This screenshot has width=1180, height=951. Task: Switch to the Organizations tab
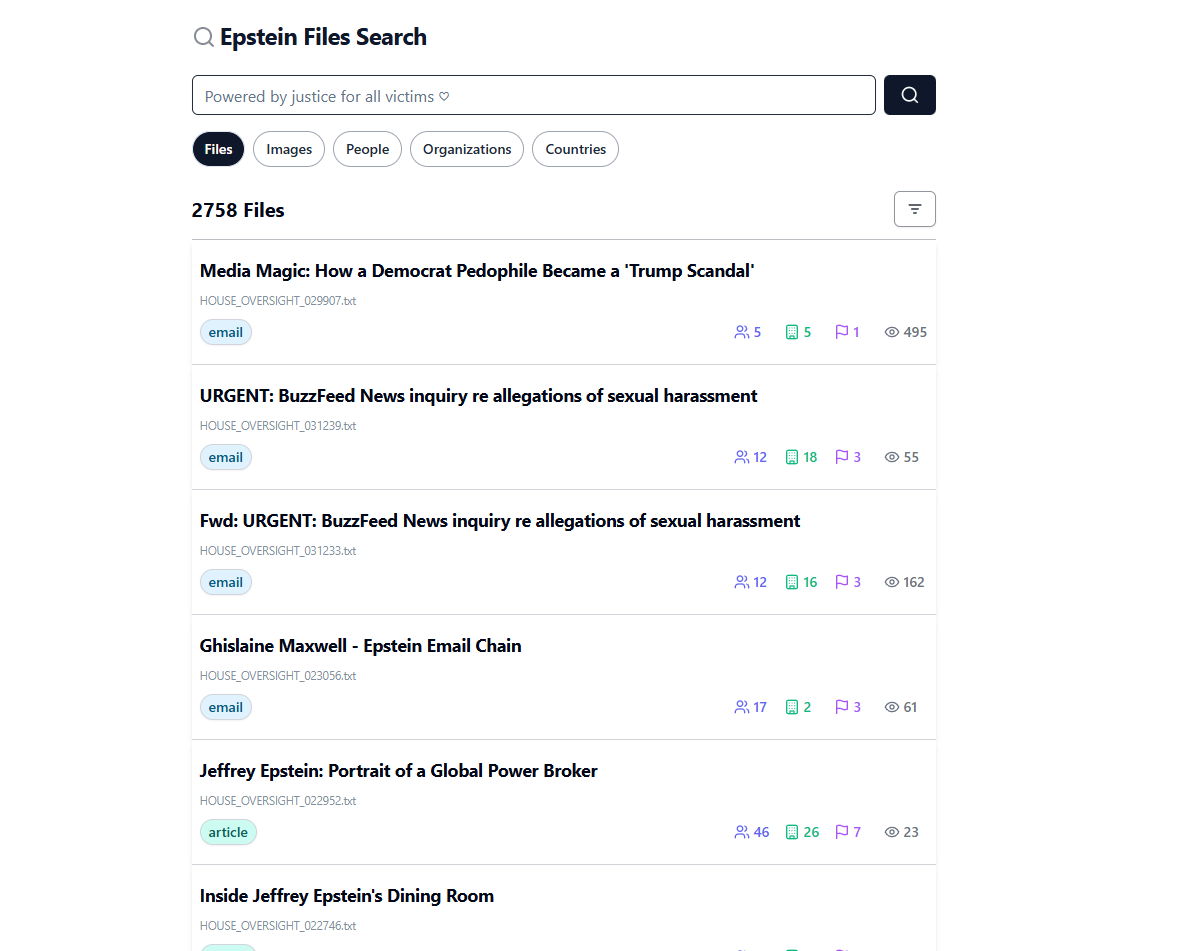466,148
